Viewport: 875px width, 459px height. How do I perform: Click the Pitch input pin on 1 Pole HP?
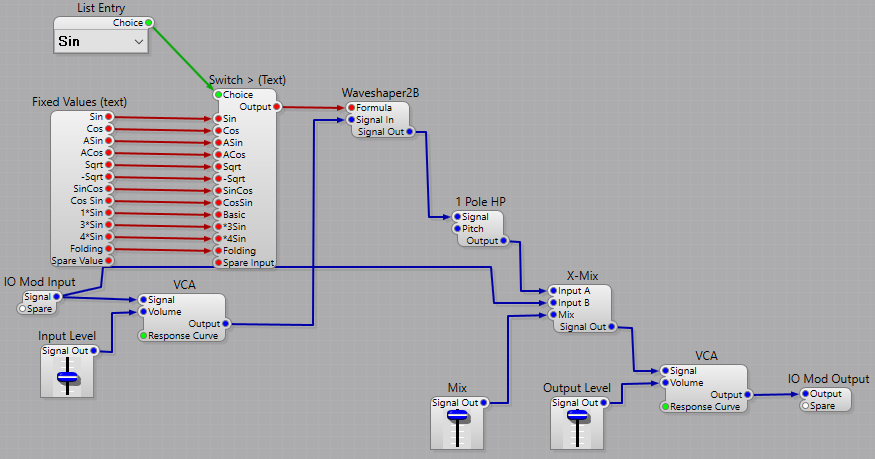(x=458, y=228)
